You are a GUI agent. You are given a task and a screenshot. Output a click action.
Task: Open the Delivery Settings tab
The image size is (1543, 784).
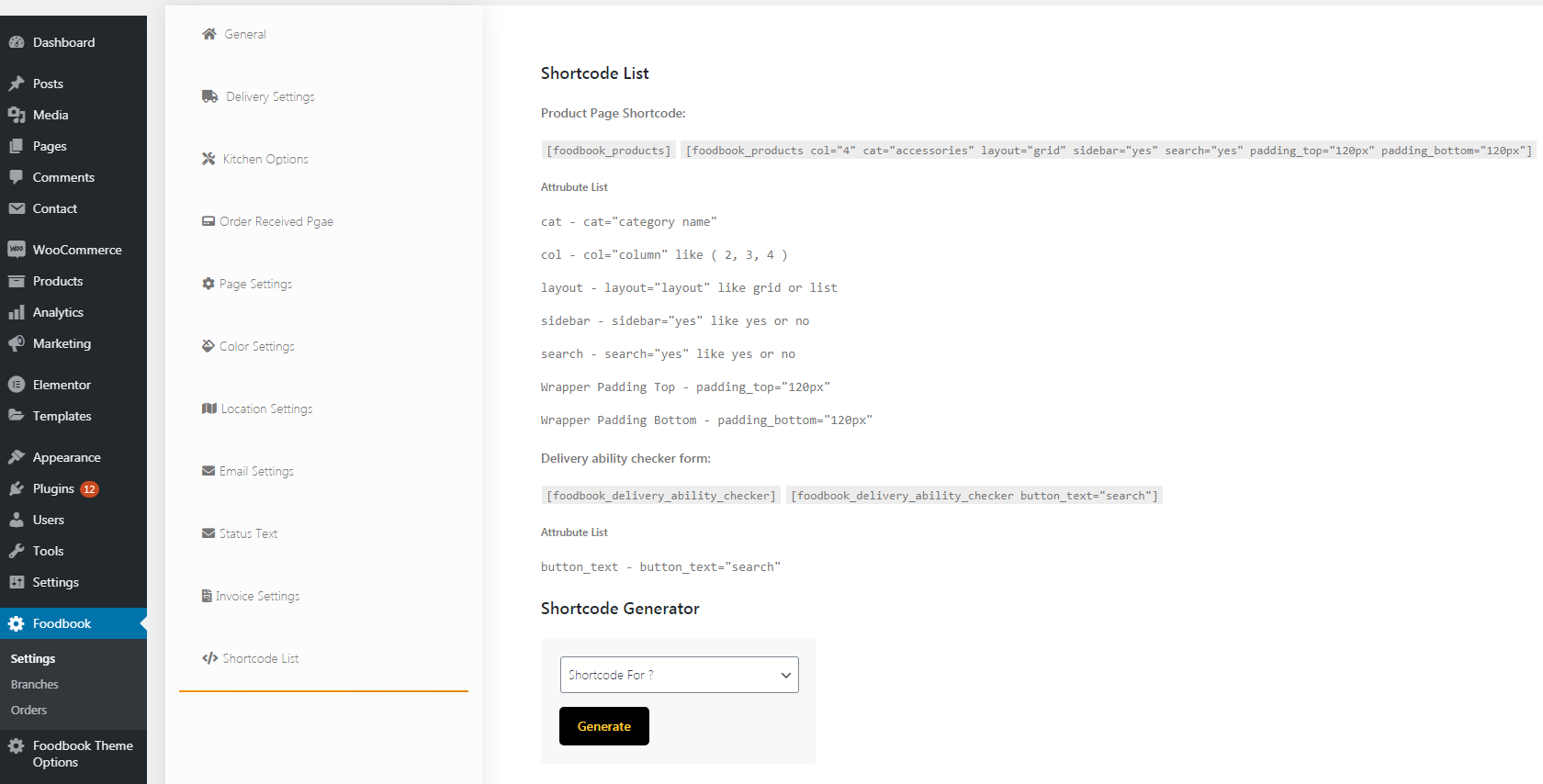point(270,96)
